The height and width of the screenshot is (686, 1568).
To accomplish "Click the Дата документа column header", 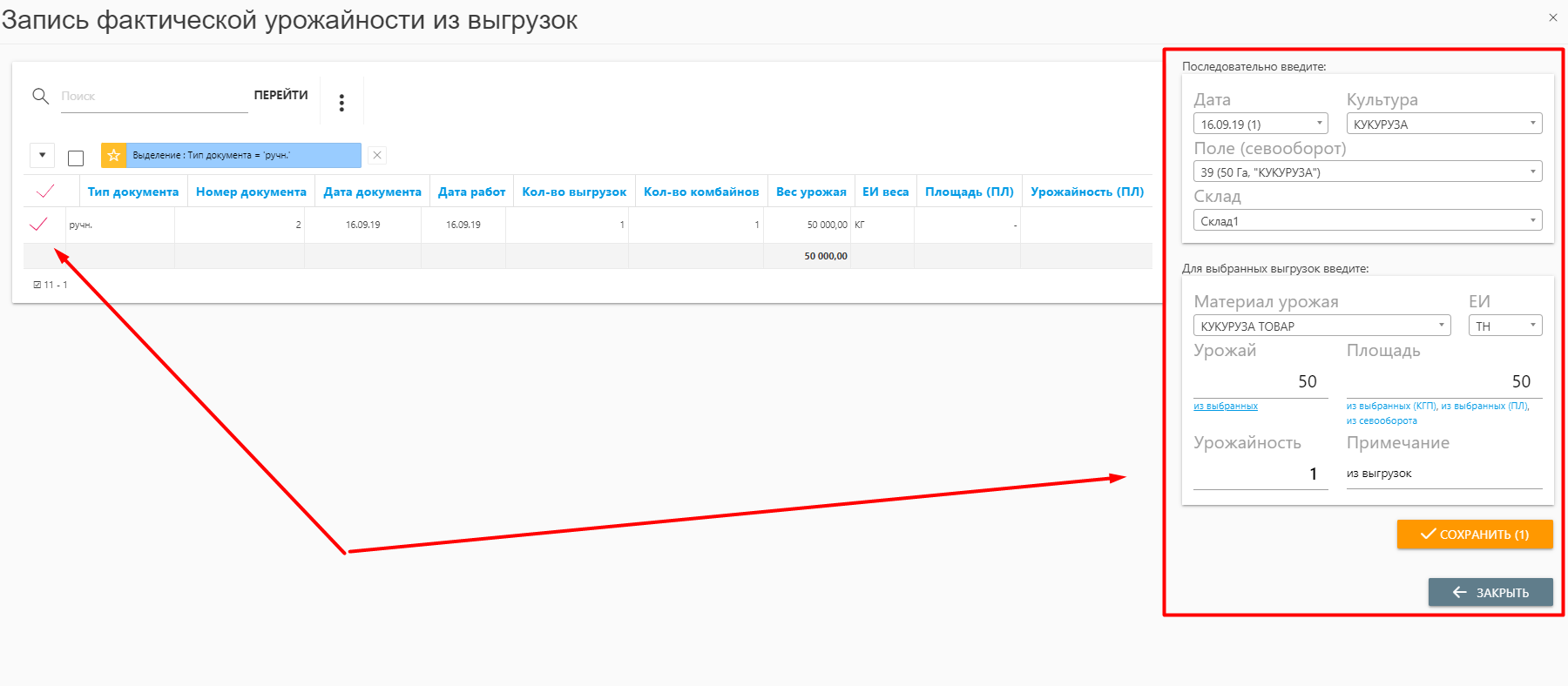I will tap(372, 192).
